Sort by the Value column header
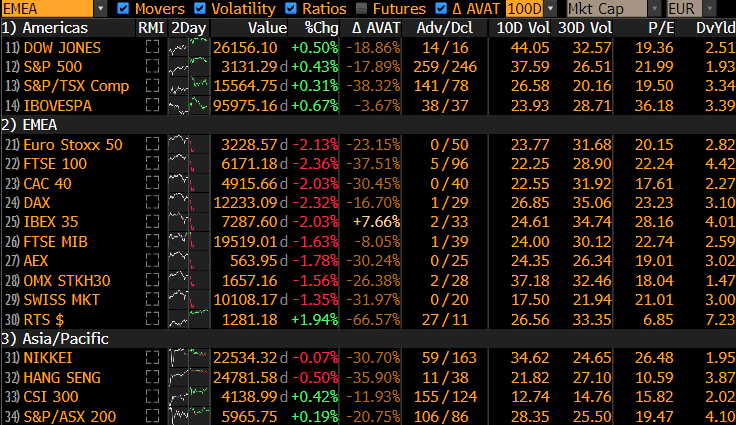Viewport: 736px width, 425px height. tap(267, 28)
